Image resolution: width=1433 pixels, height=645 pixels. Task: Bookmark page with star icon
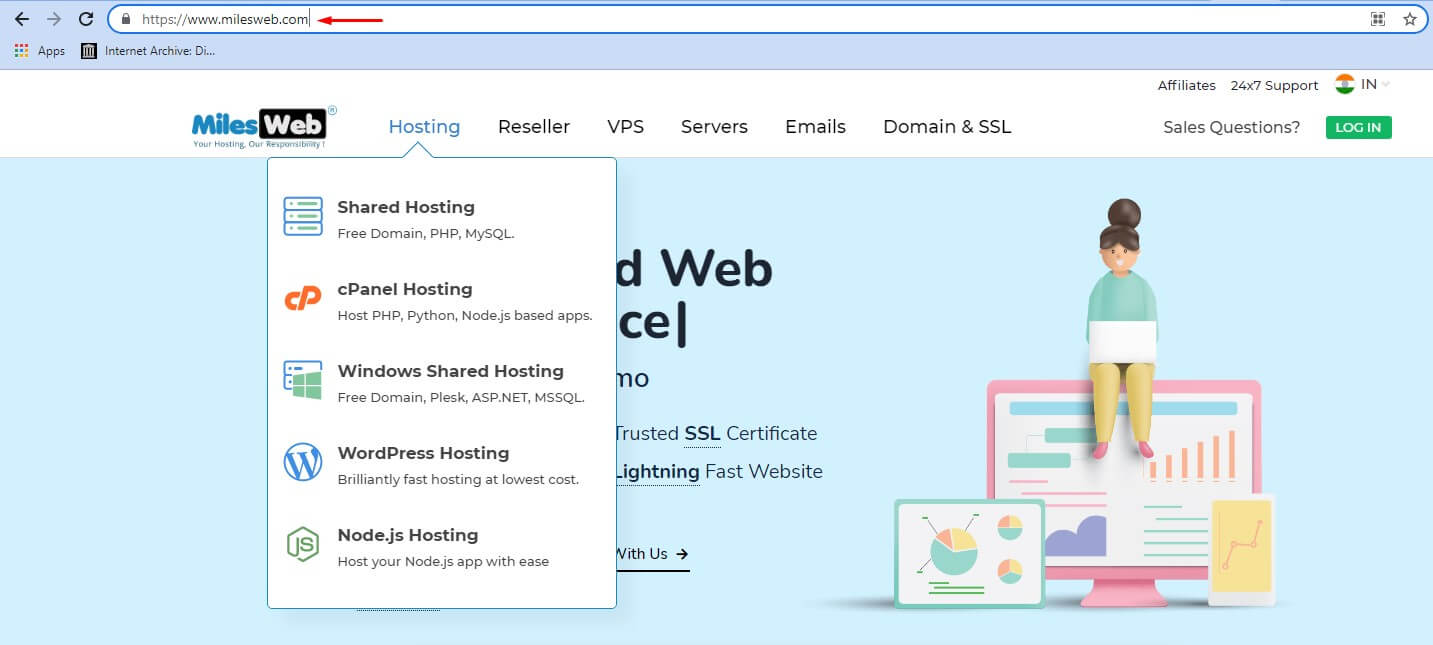pos(1410,19)
